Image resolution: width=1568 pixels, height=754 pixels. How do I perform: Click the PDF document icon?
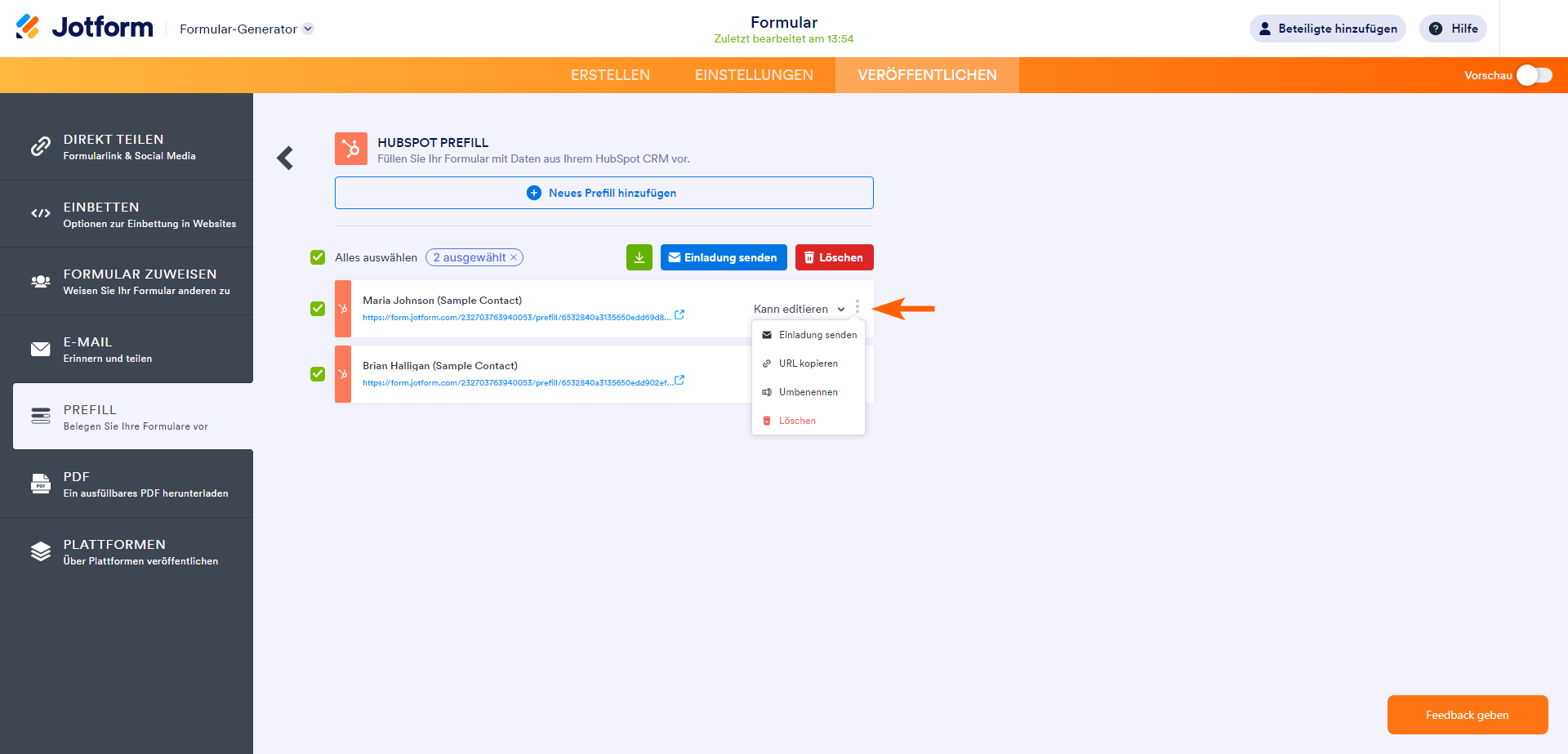click(41, 484)
